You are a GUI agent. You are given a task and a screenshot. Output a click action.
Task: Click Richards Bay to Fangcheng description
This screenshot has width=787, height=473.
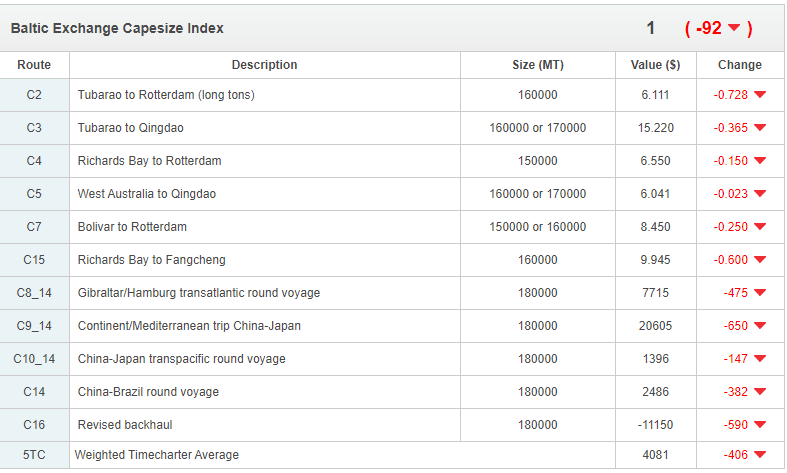[152, 260]
